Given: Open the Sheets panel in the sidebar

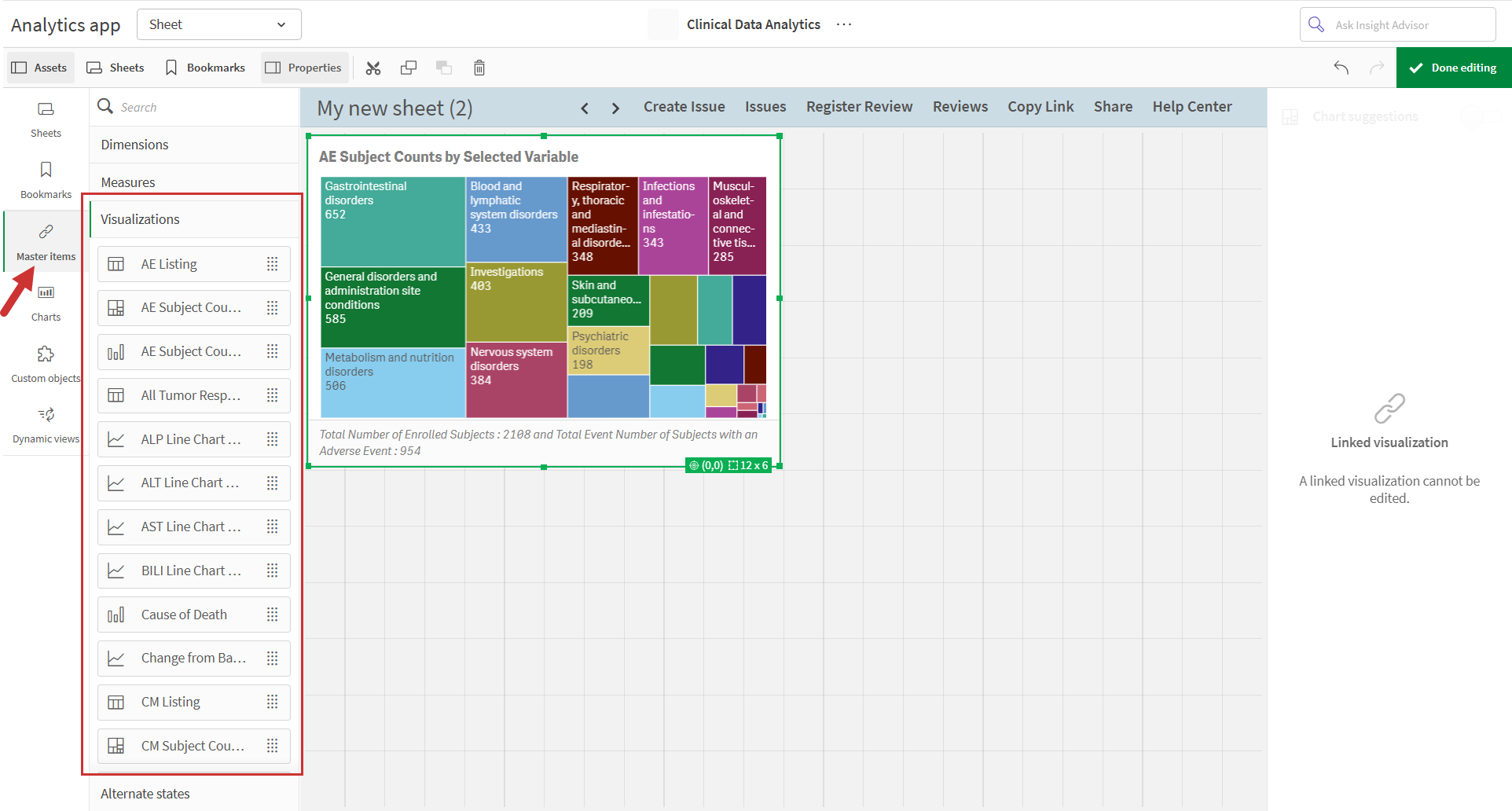Looking at the screenshot, I should pyautogui.click(x=46, y=119).
